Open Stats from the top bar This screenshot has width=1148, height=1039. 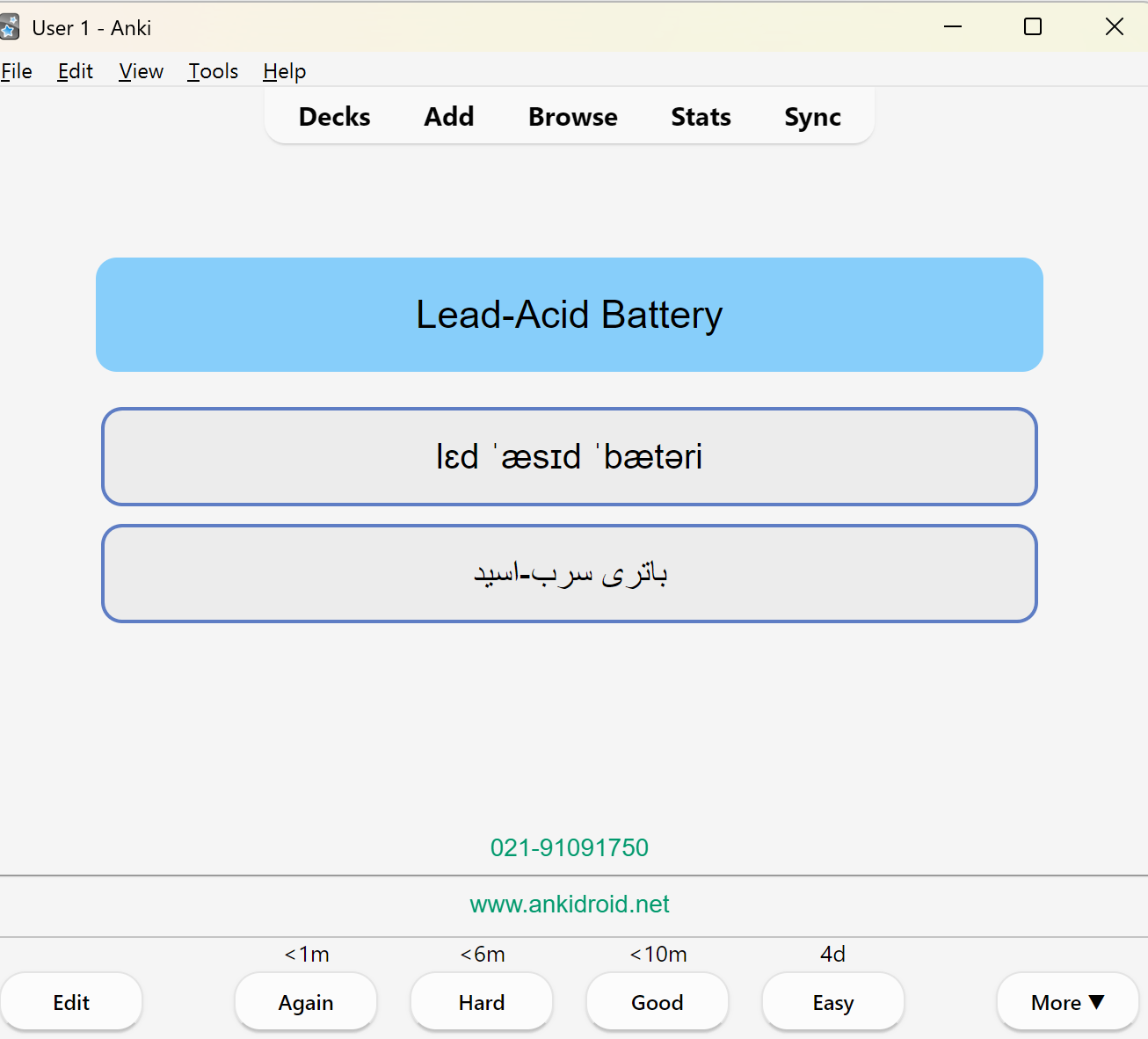click(x=701, y=117)
